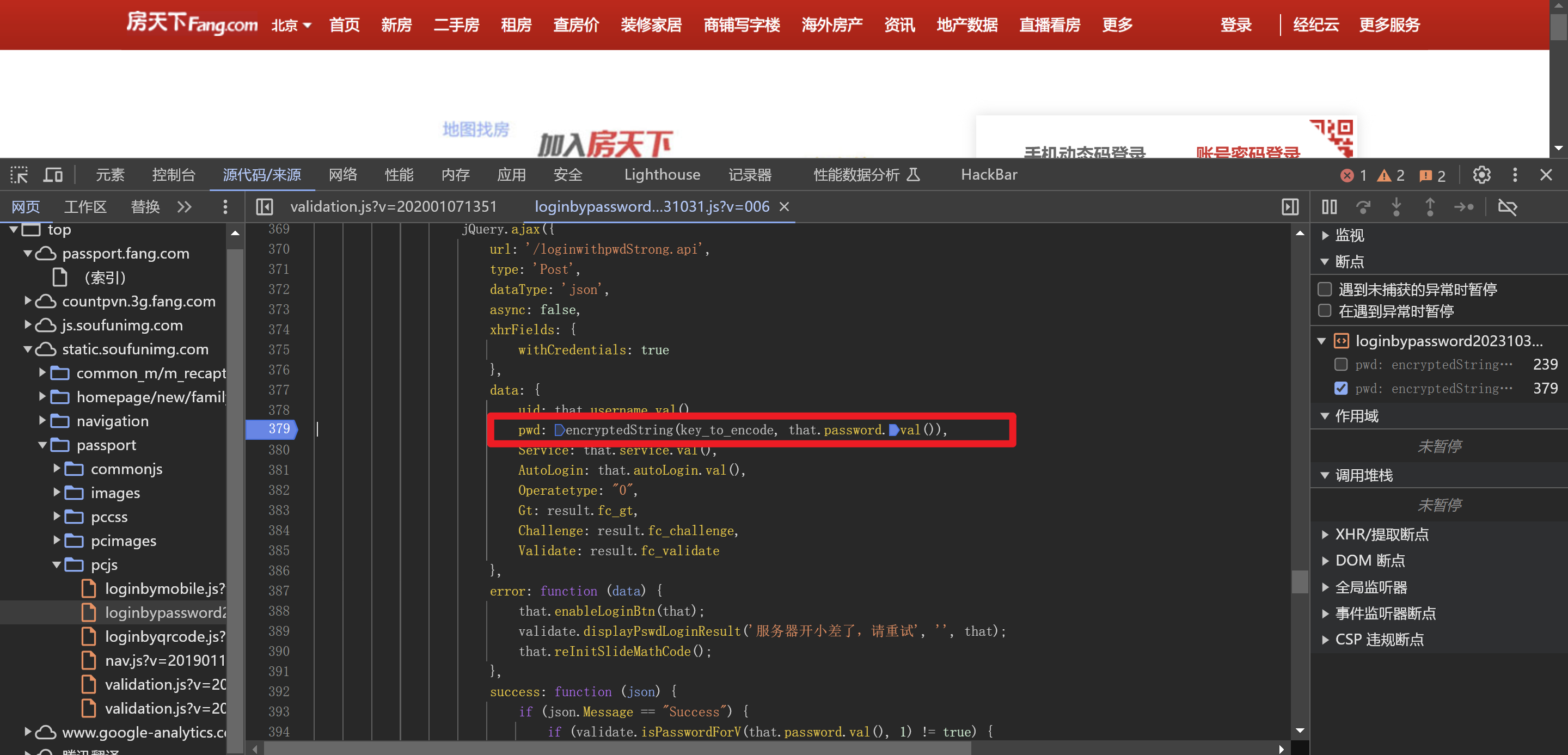The height and width of the screenshot is (755, 1568).
Task: Open DevTools three-dot customize menu
Action: 1515,175
